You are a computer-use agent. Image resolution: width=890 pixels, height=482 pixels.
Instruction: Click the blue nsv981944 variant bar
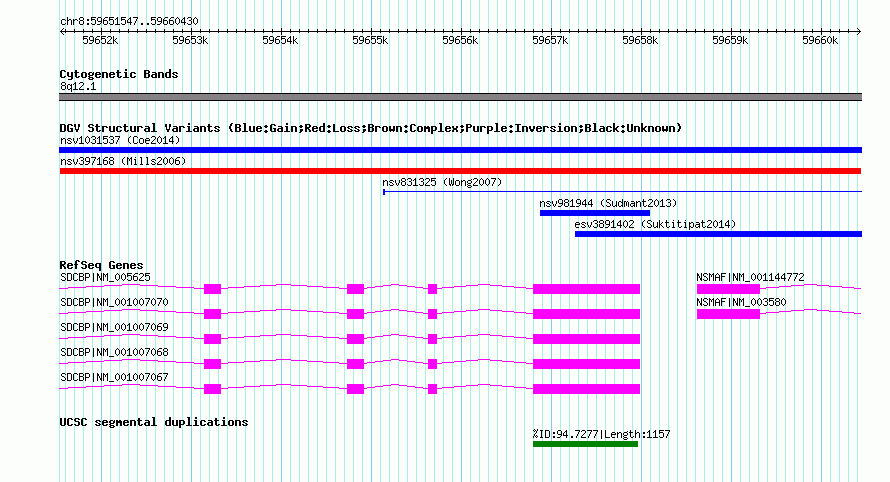coord(595,213)
